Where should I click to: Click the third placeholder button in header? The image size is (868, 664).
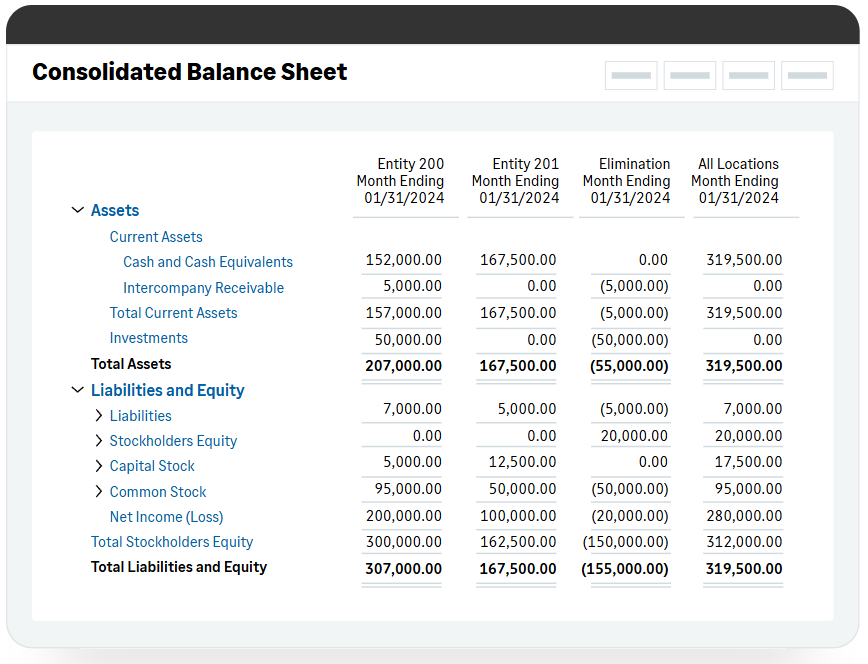[748, 75]
